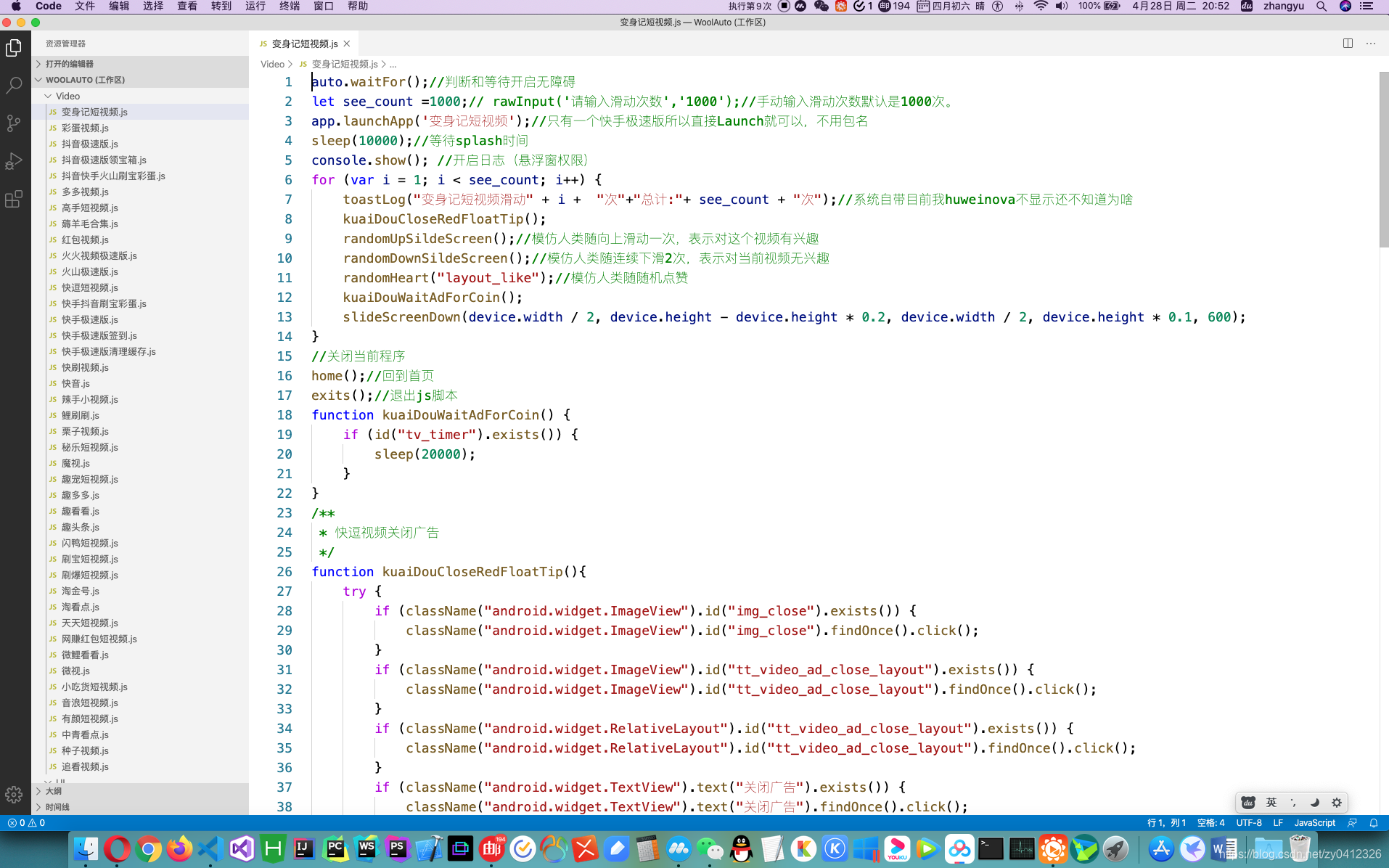Launch Firefox from the Dock

179,848
